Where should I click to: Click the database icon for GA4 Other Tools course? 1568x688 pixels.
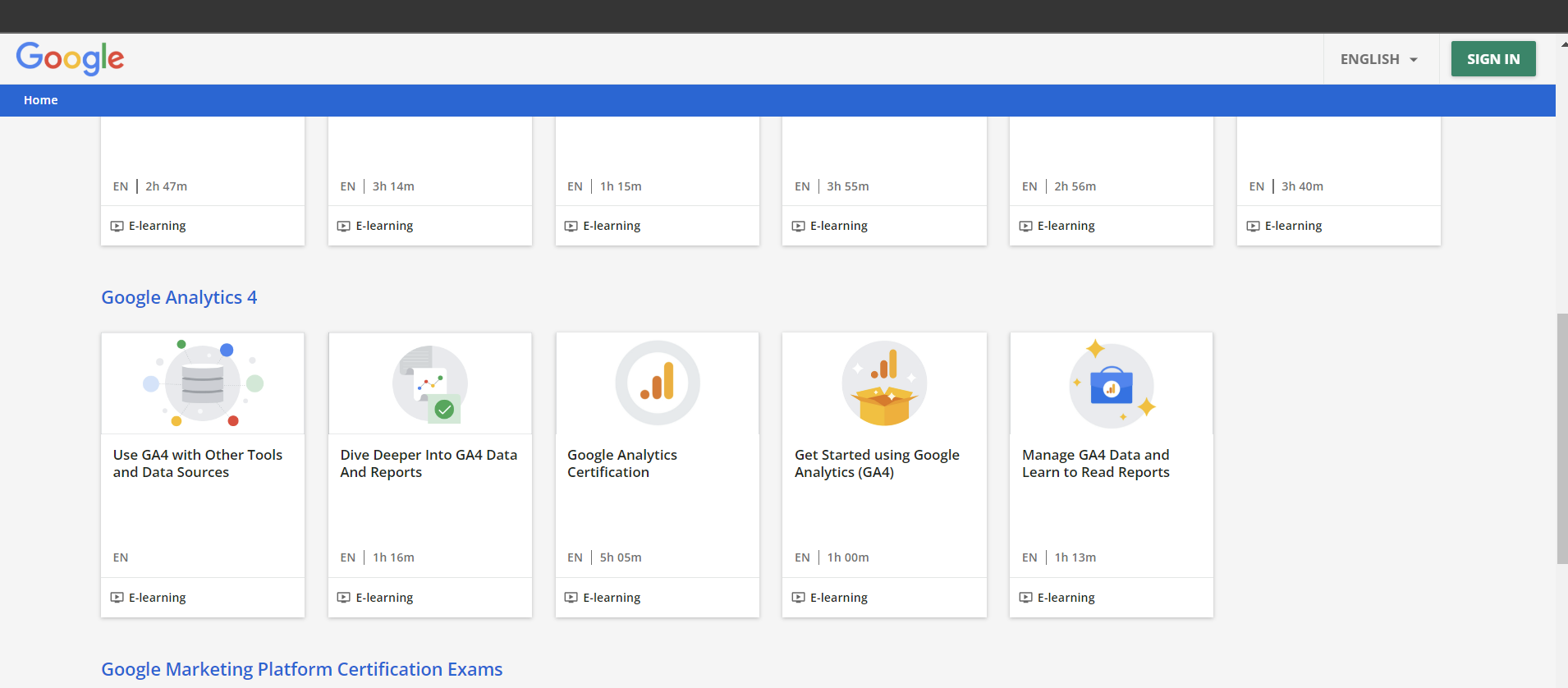(x=203, y=383)
